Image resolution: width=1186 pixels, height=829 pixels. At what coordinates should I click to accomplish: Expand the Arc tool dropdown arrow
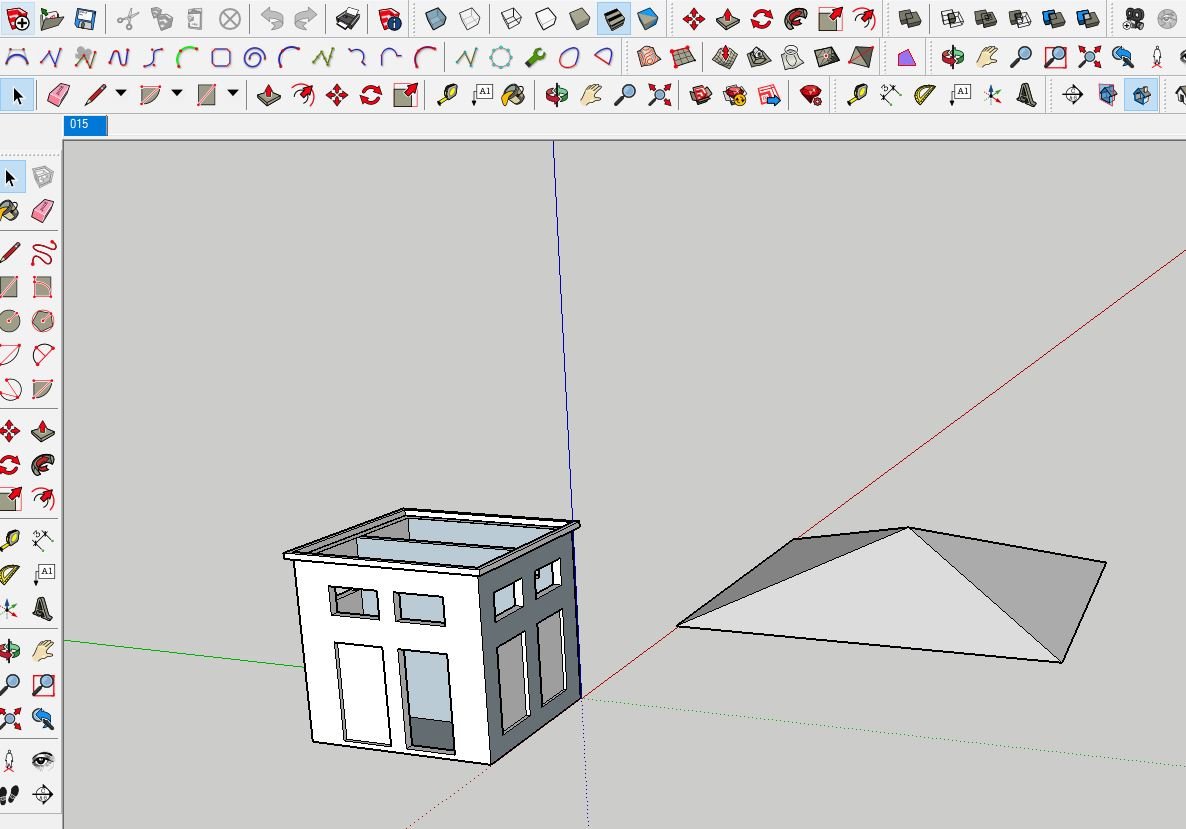177,94
